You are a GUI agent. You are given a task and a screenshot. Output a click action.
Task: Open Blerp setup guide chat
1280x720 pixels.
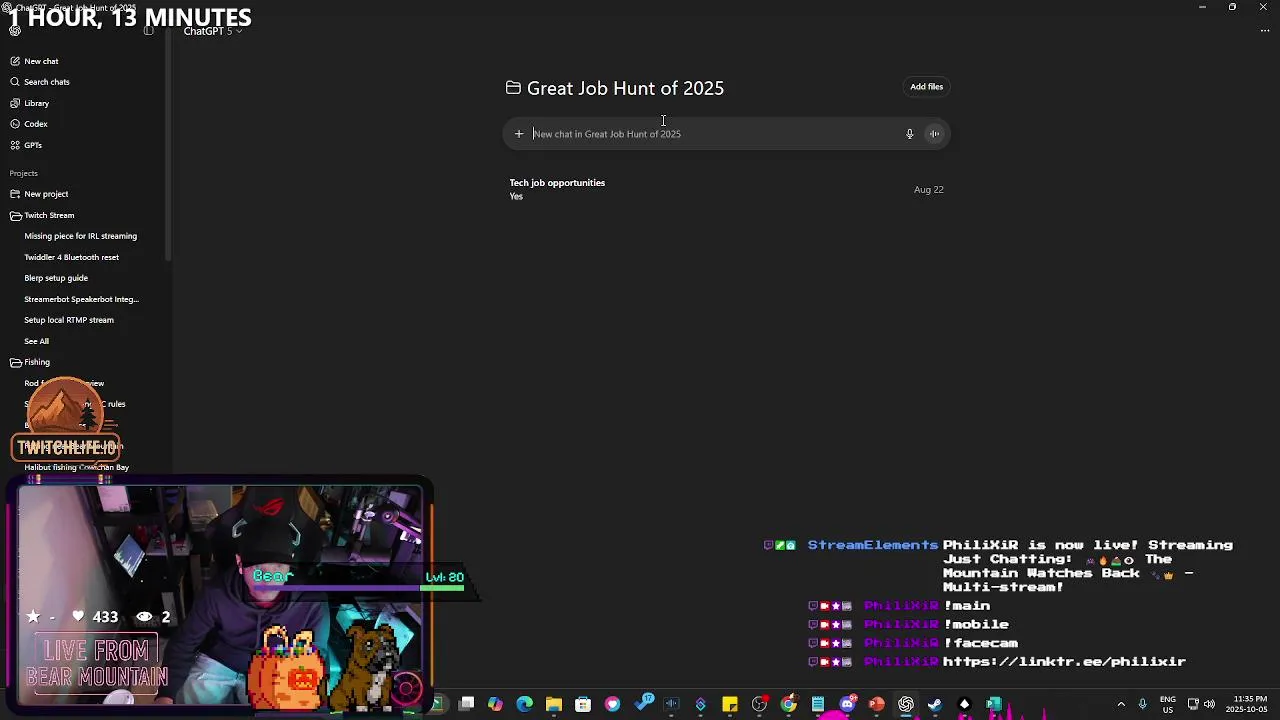click(x=56, y=278)
